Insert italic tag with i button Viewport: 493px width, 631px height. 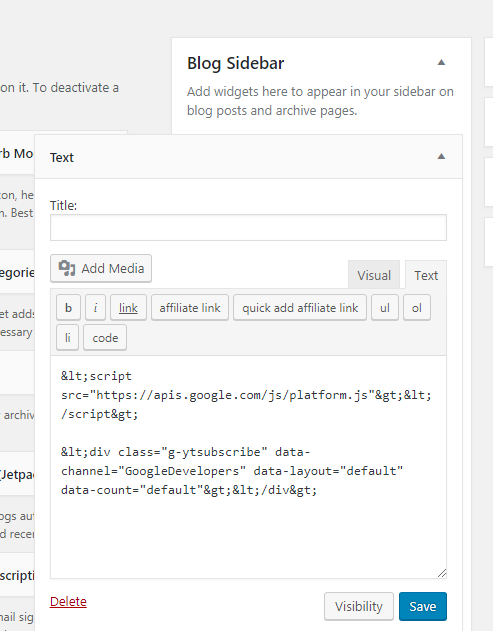tap(95, 308)
